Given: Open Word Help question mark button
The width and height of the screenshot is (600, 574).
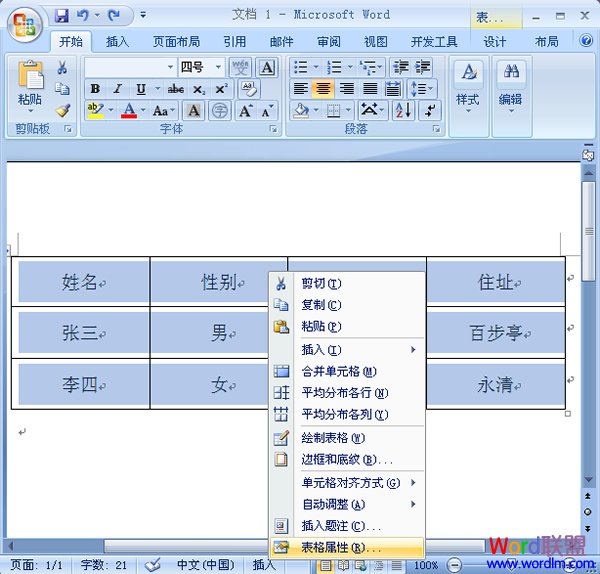Looking at the screenshot, I should pos(585,41).
